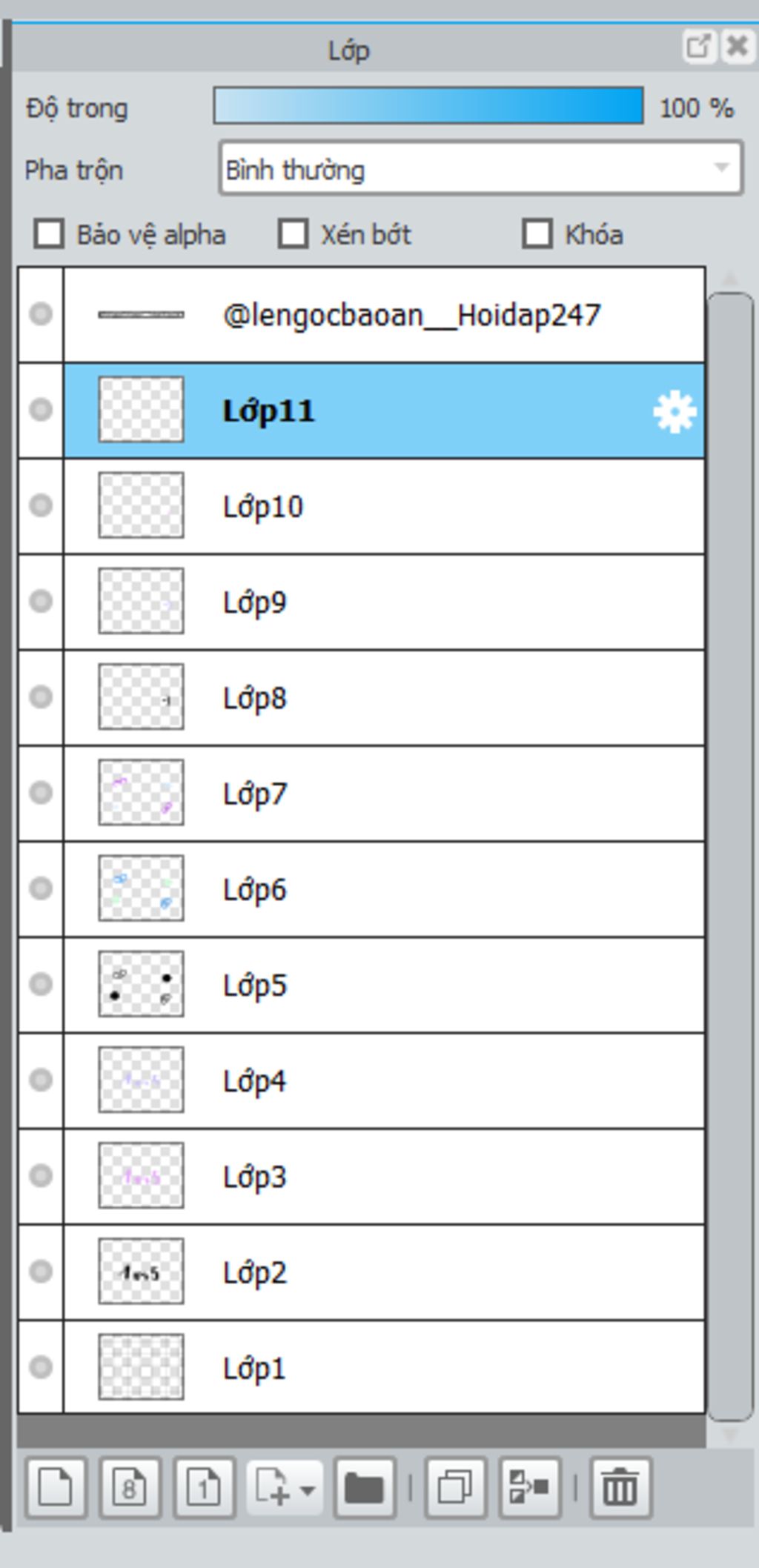Create a new layer folder
This screenshot has width=759, height=1568.
click(x=365, y=1487)
